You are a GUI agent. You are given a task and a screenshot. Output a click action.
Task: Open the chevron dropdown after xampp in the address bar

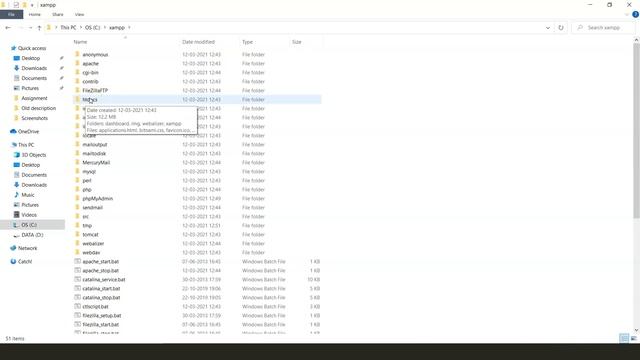(129, 27)
